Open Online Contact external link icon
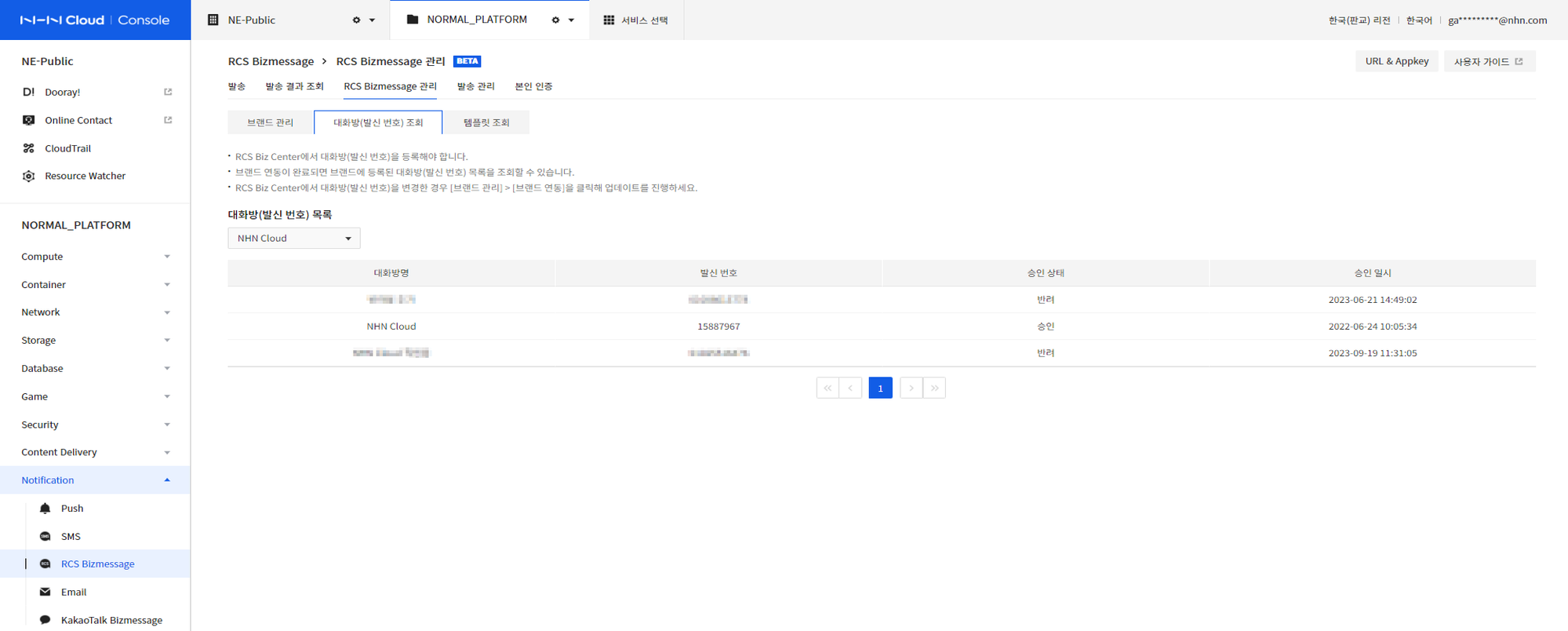The image size is (1568, 631). point(168,120)
